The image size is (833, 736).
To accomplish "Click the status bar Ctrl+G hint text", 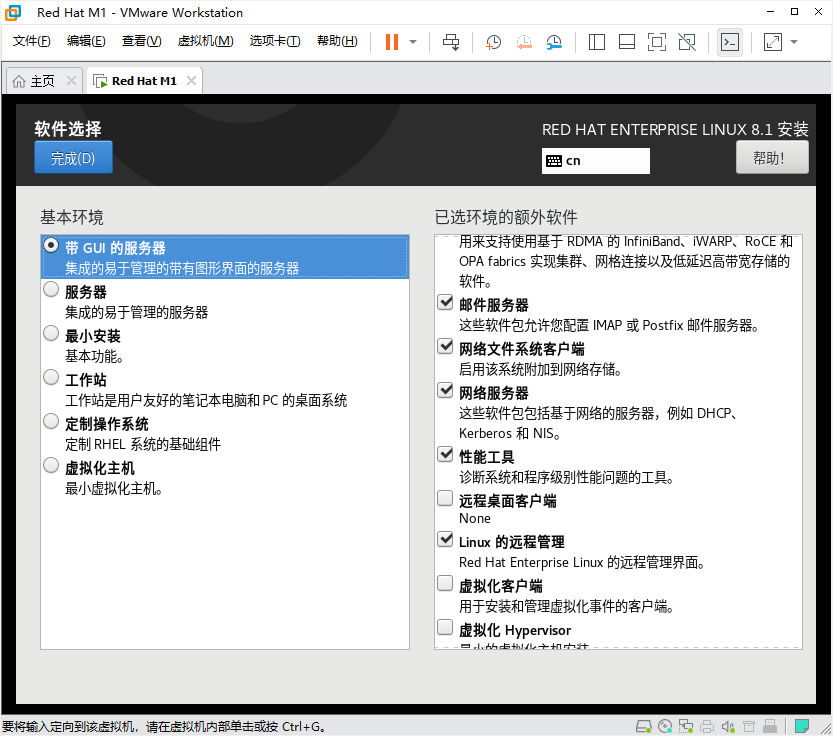I will point(164,726).
